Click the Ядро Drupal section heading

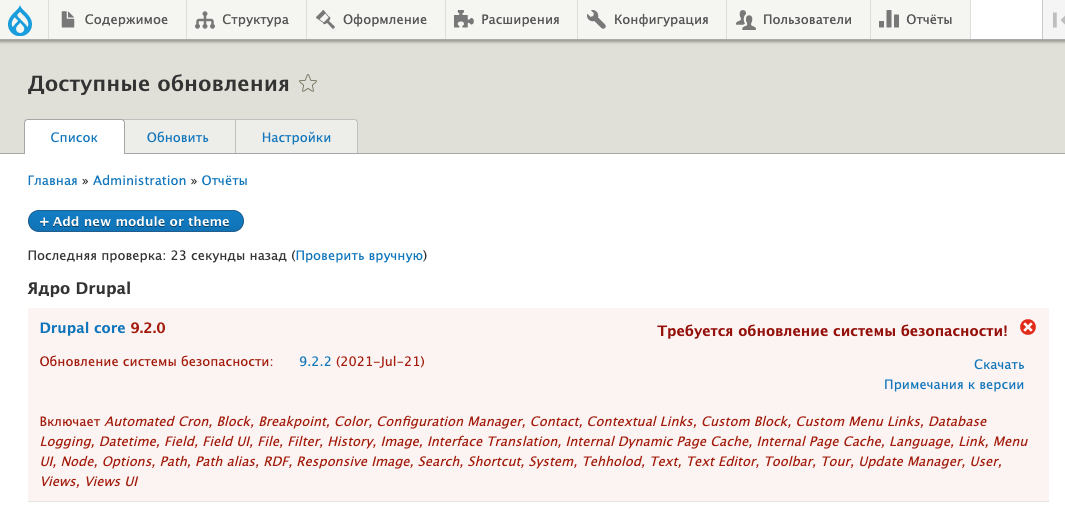click(x=79, y=289)
